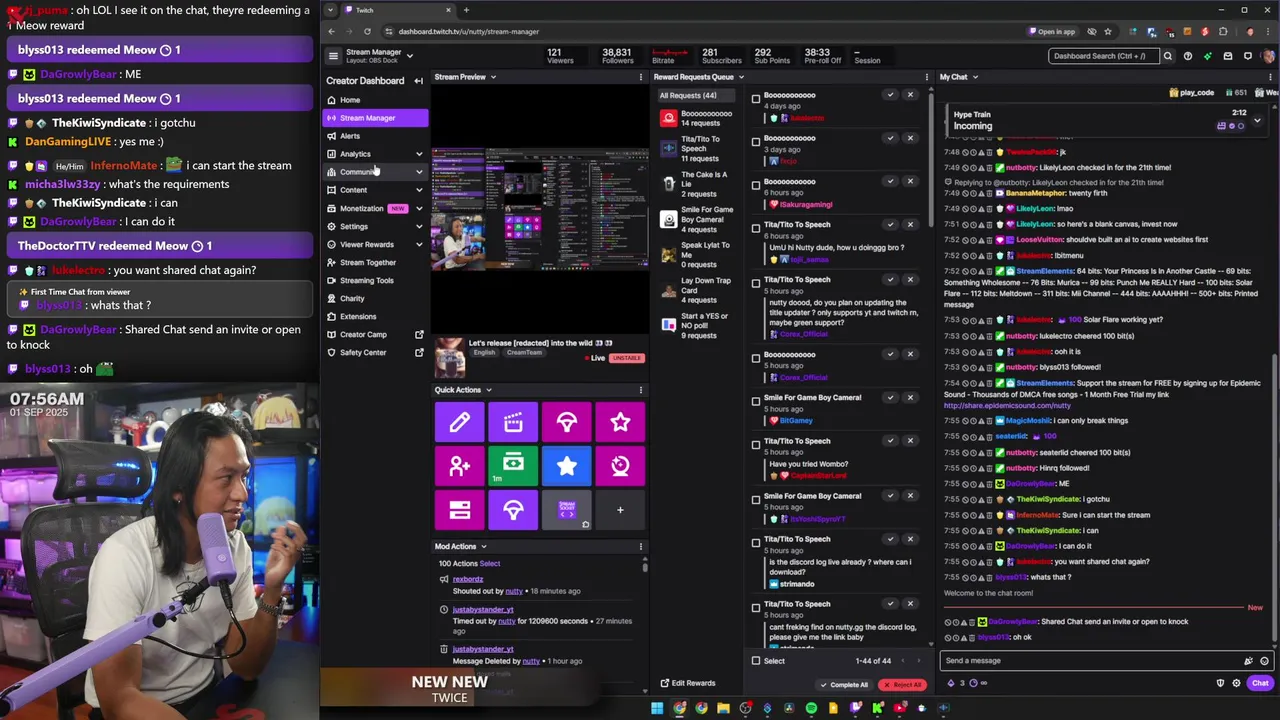Check the 'nutty doood' title updater request
Screen dimensions: 1280x720
point(756,283)
